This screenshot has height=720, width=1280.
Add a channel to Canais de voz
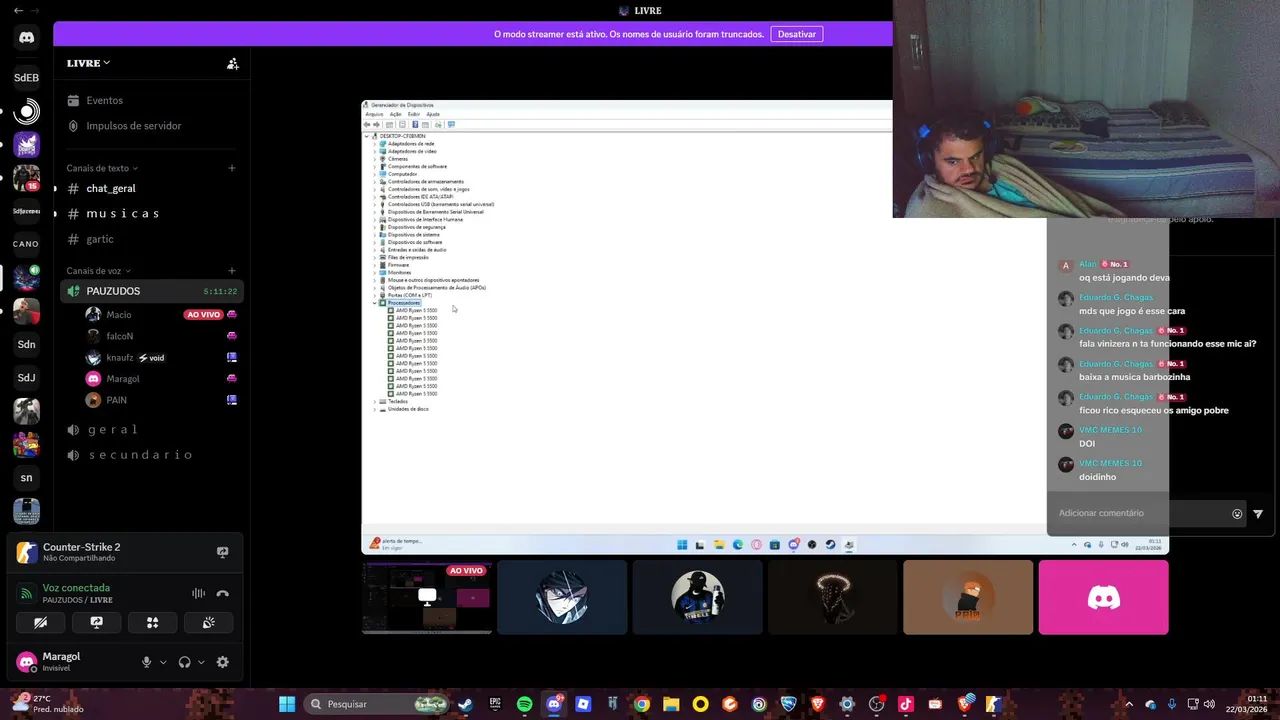point(232,271)
